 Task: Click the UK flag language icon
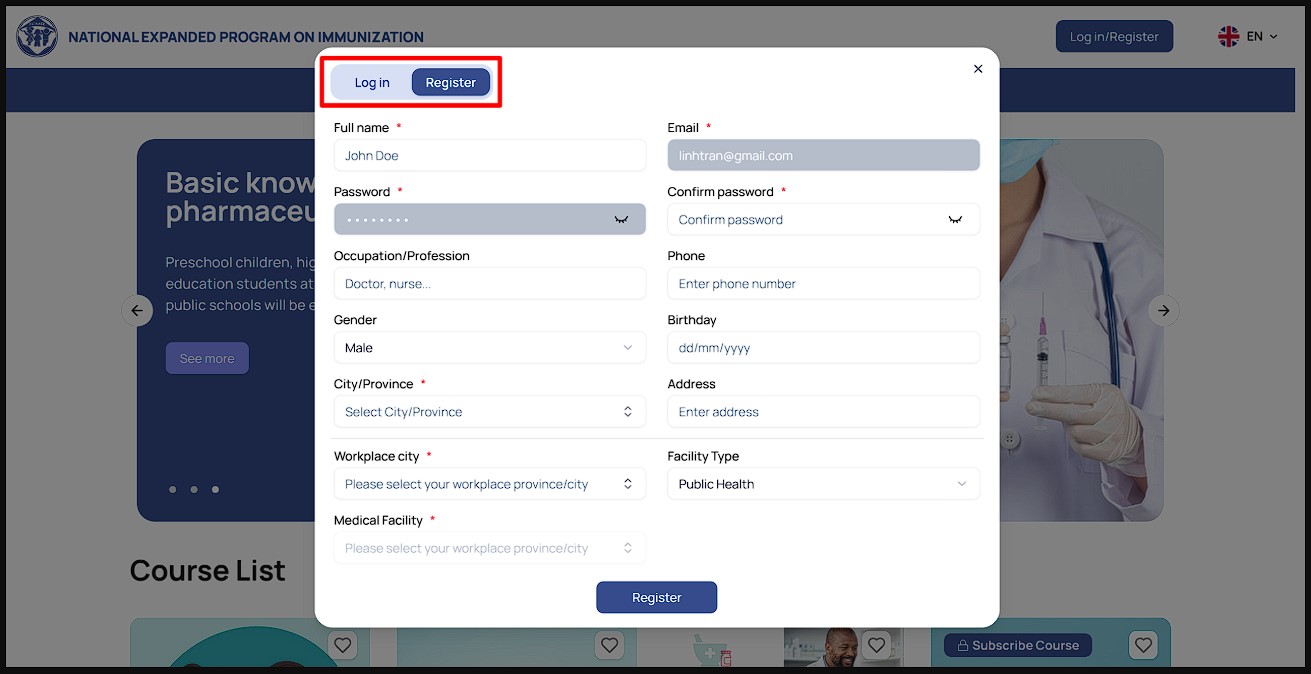[x=1228, y=37]
